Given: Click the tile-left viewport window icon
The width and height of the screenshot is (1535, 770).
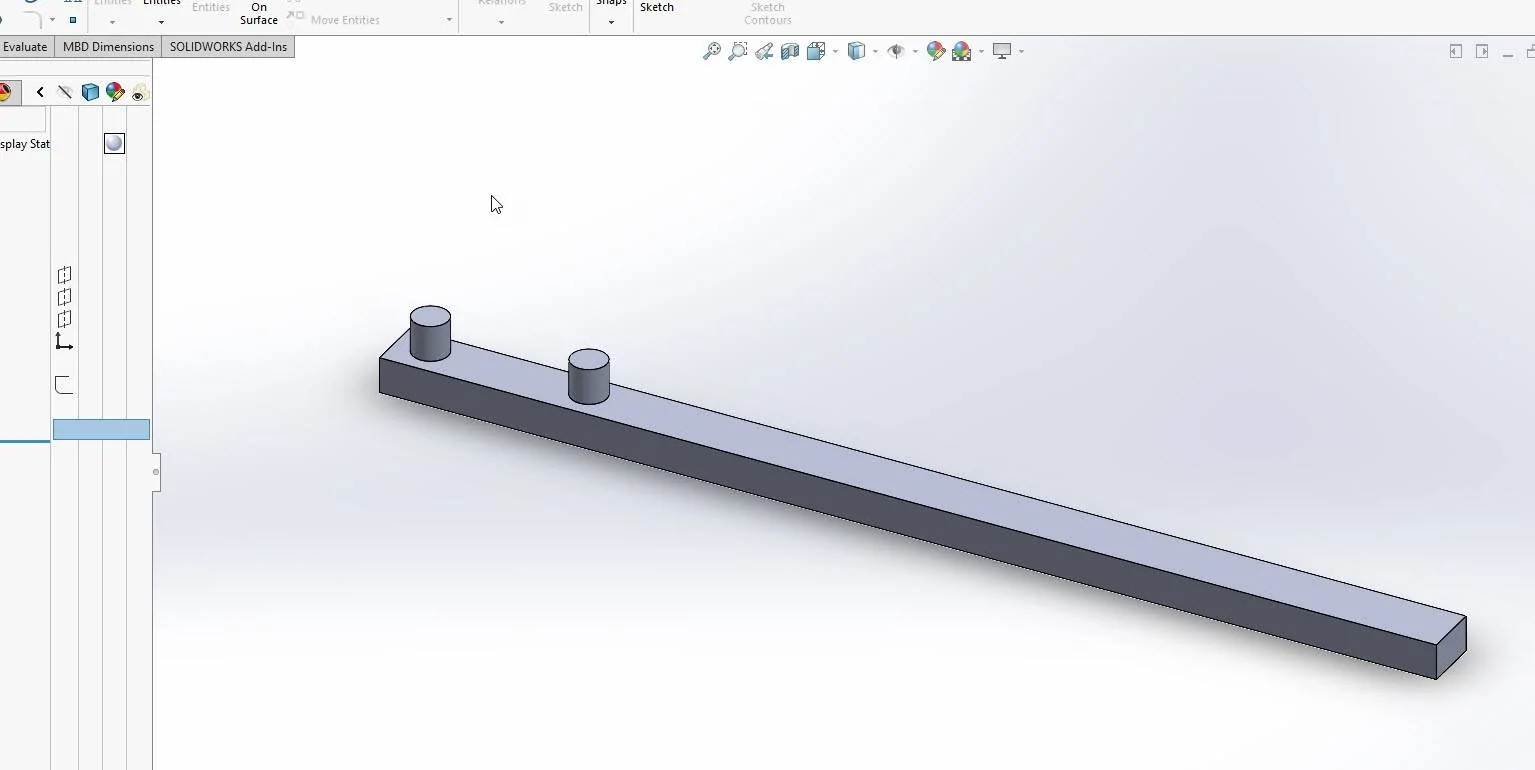Looking at the screenshot, I should point(1456,51).
